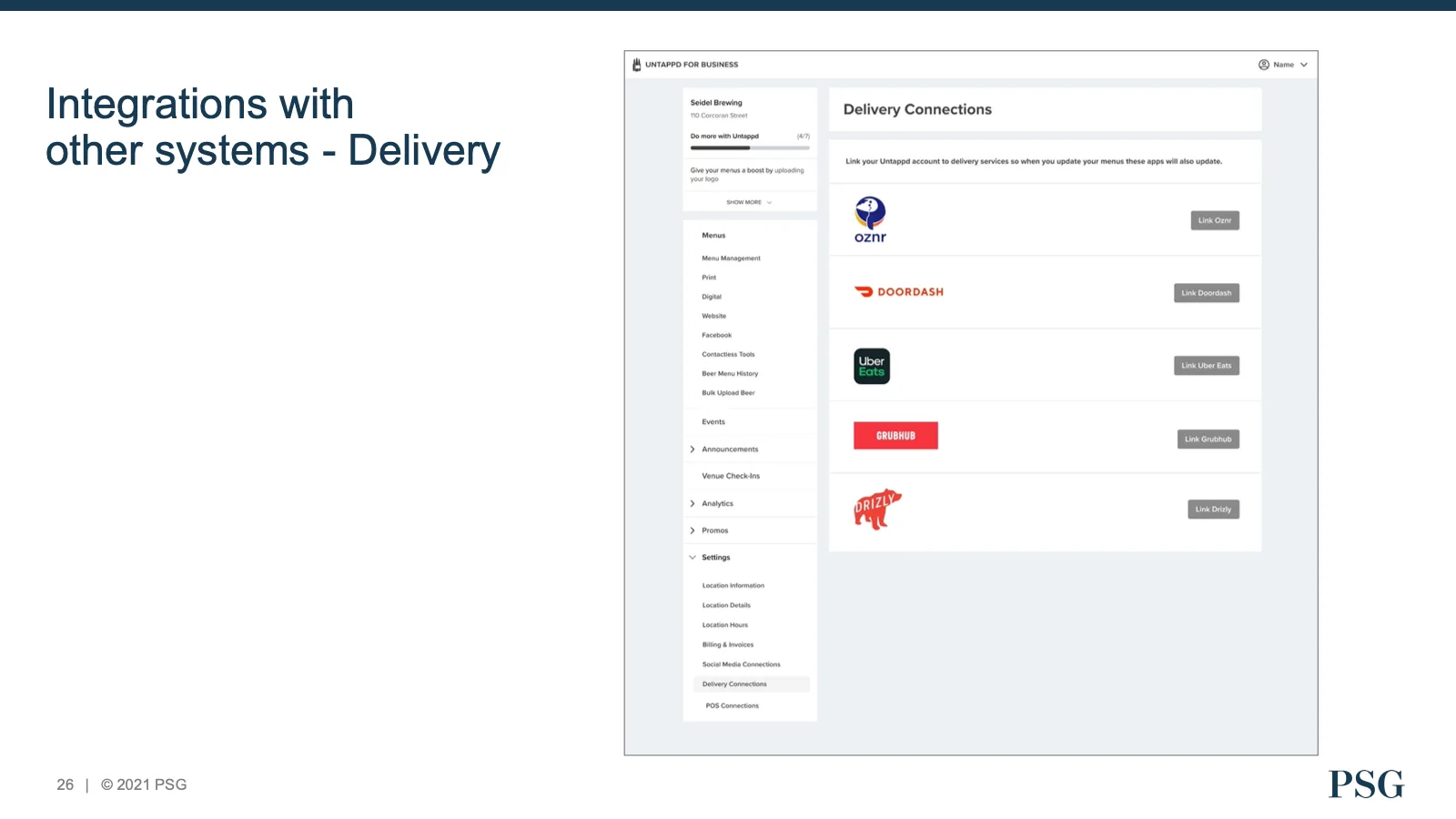
Task: Click the Drizly bear logo
Action: (x=876, y=510)
